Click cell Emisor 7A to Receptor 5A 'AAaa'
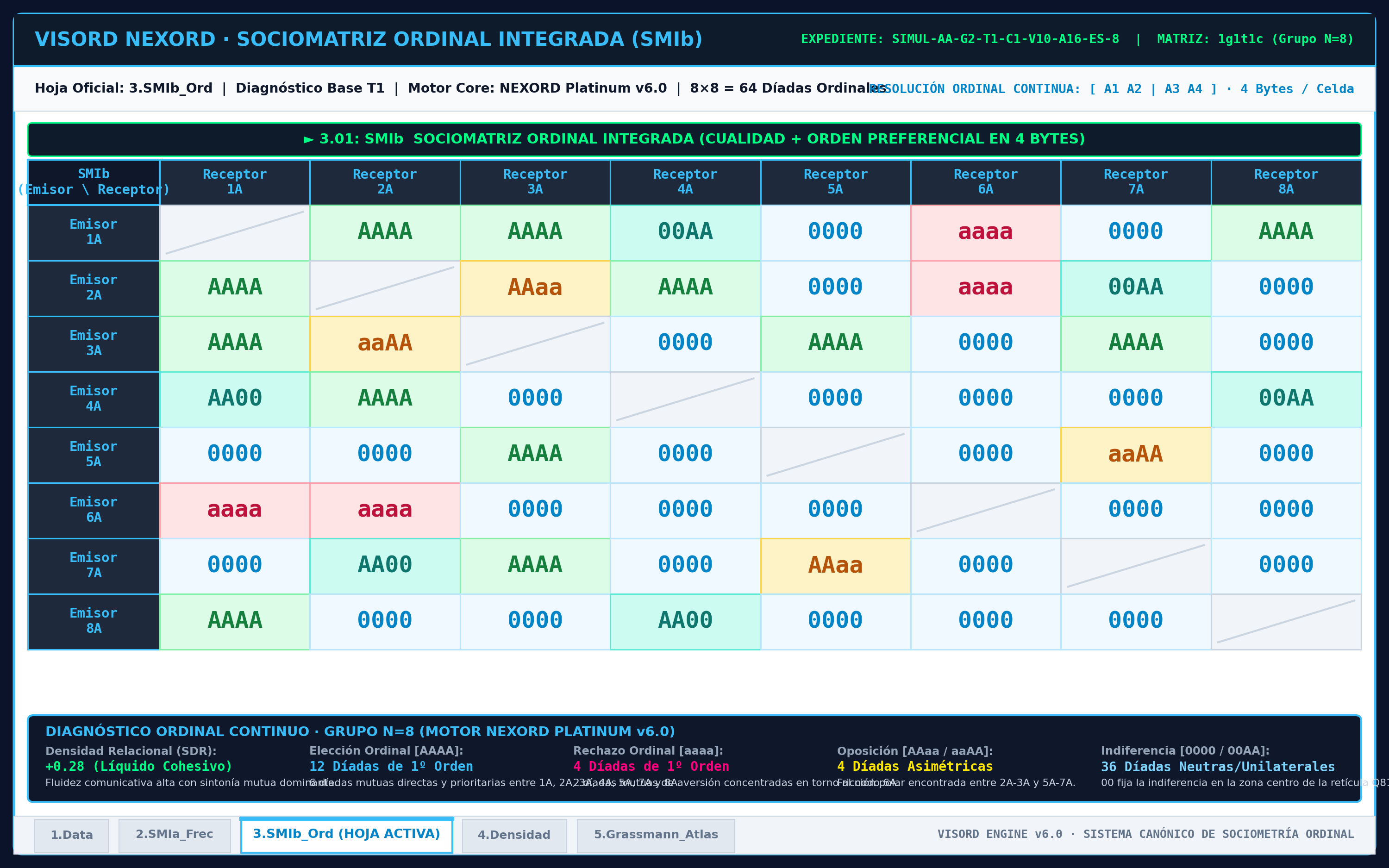 pos(836,566)
